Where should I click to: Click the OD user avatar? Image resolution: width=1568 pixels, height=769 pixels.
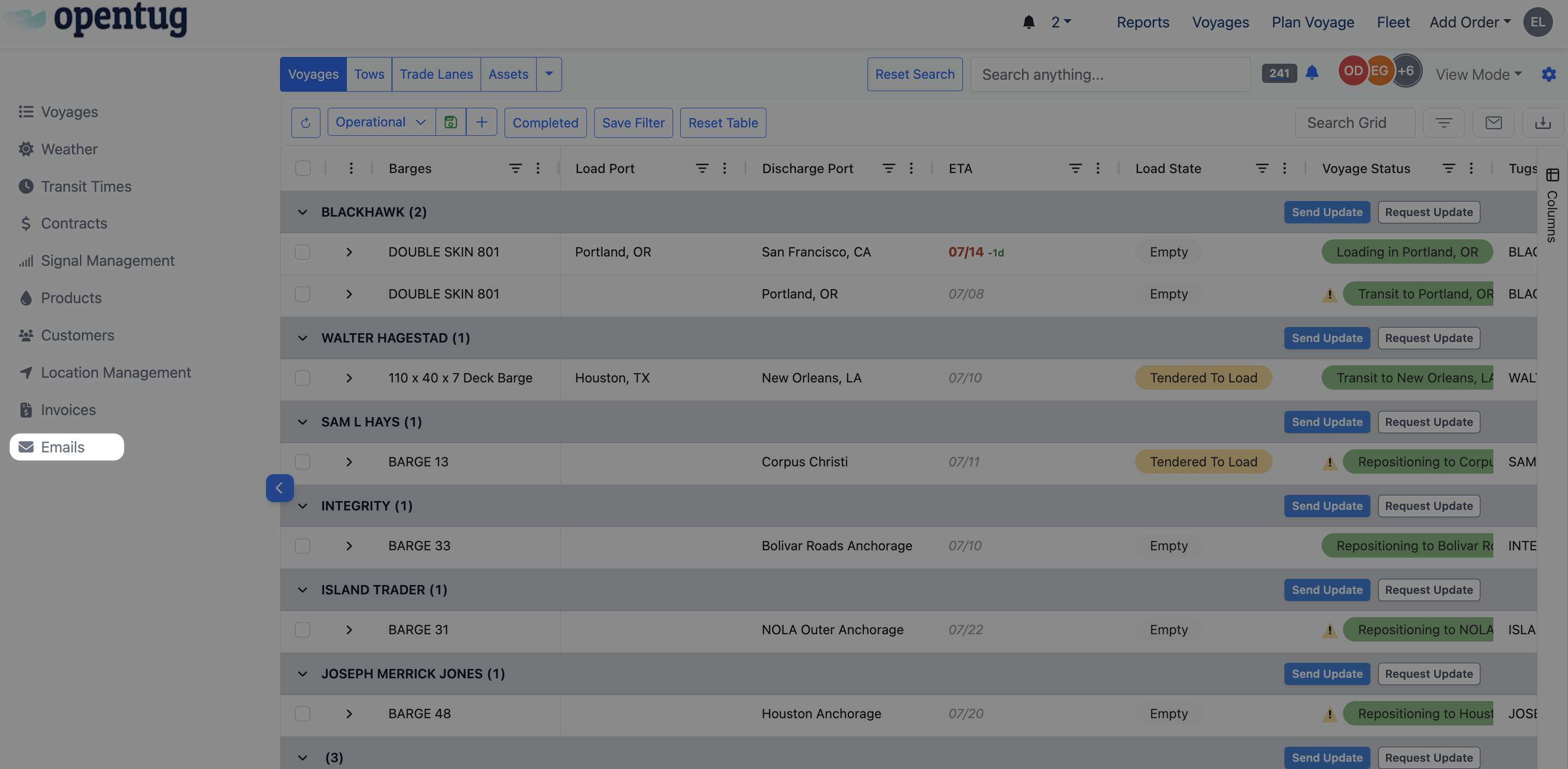click(1352, 70)
